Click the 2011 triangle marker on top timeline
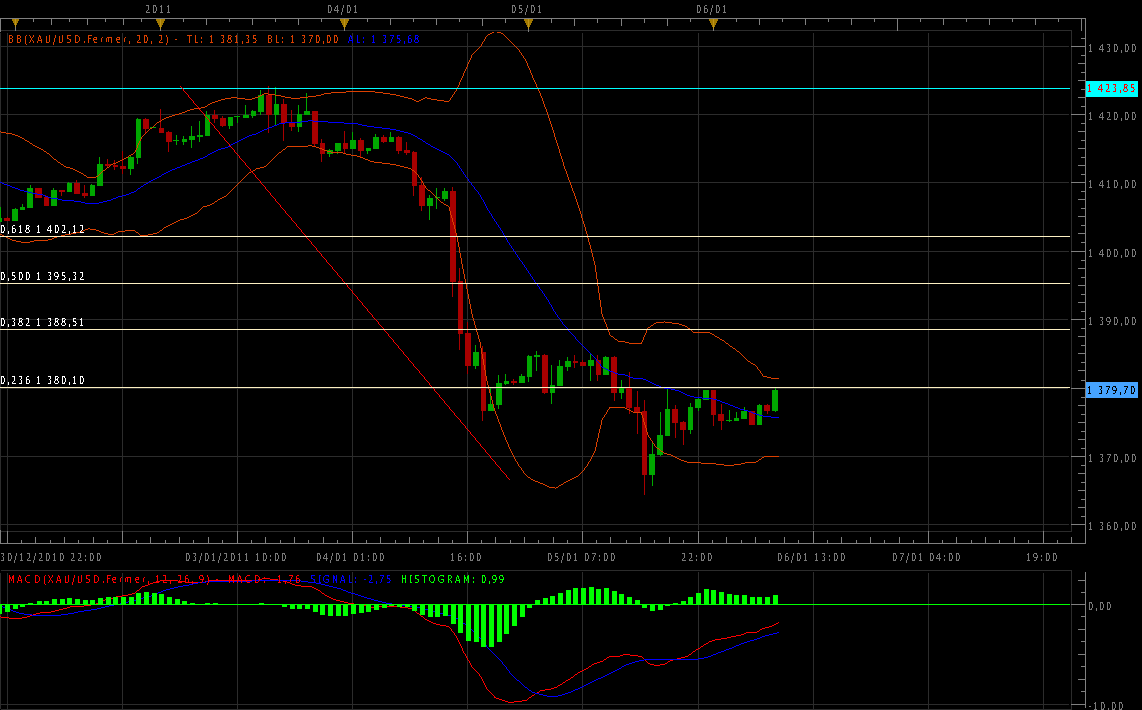The image size is (1142, 710). [160, 24]
